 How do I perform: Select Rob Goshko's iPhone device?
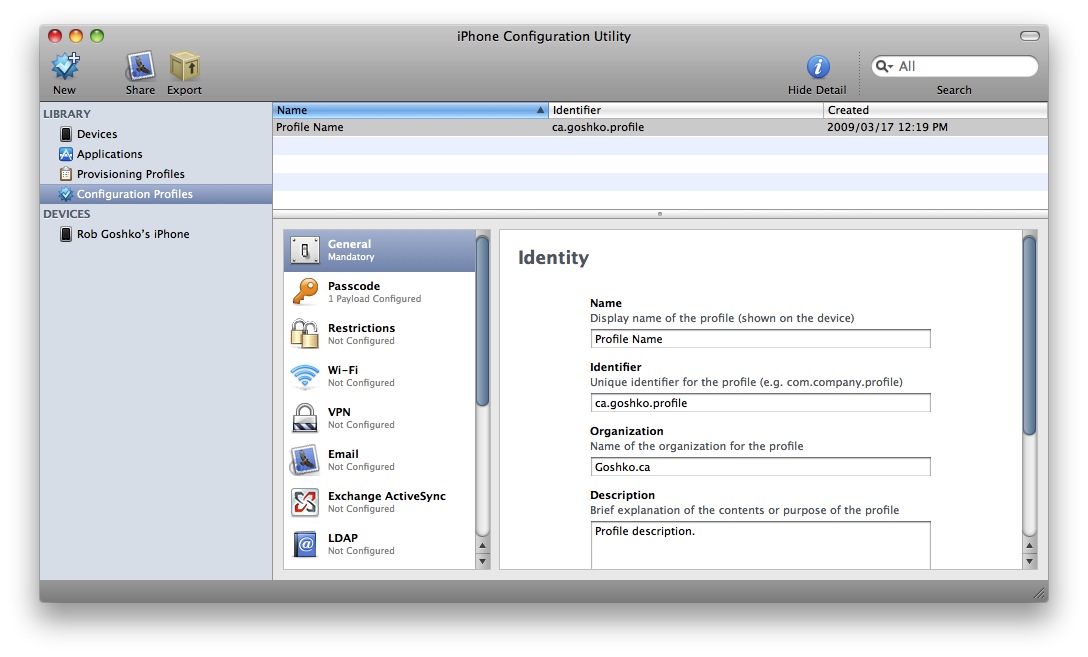coord(155,234)
